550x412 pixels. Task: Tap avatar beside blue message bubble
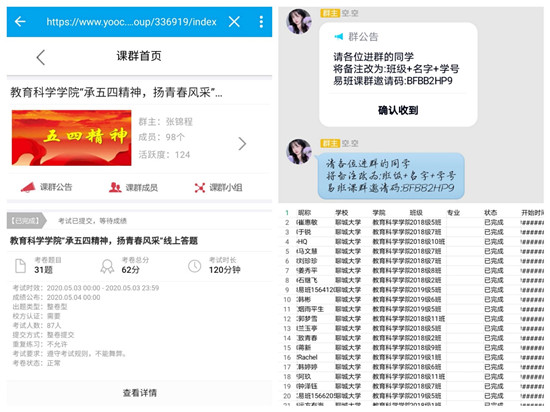(x=299, y=151)
